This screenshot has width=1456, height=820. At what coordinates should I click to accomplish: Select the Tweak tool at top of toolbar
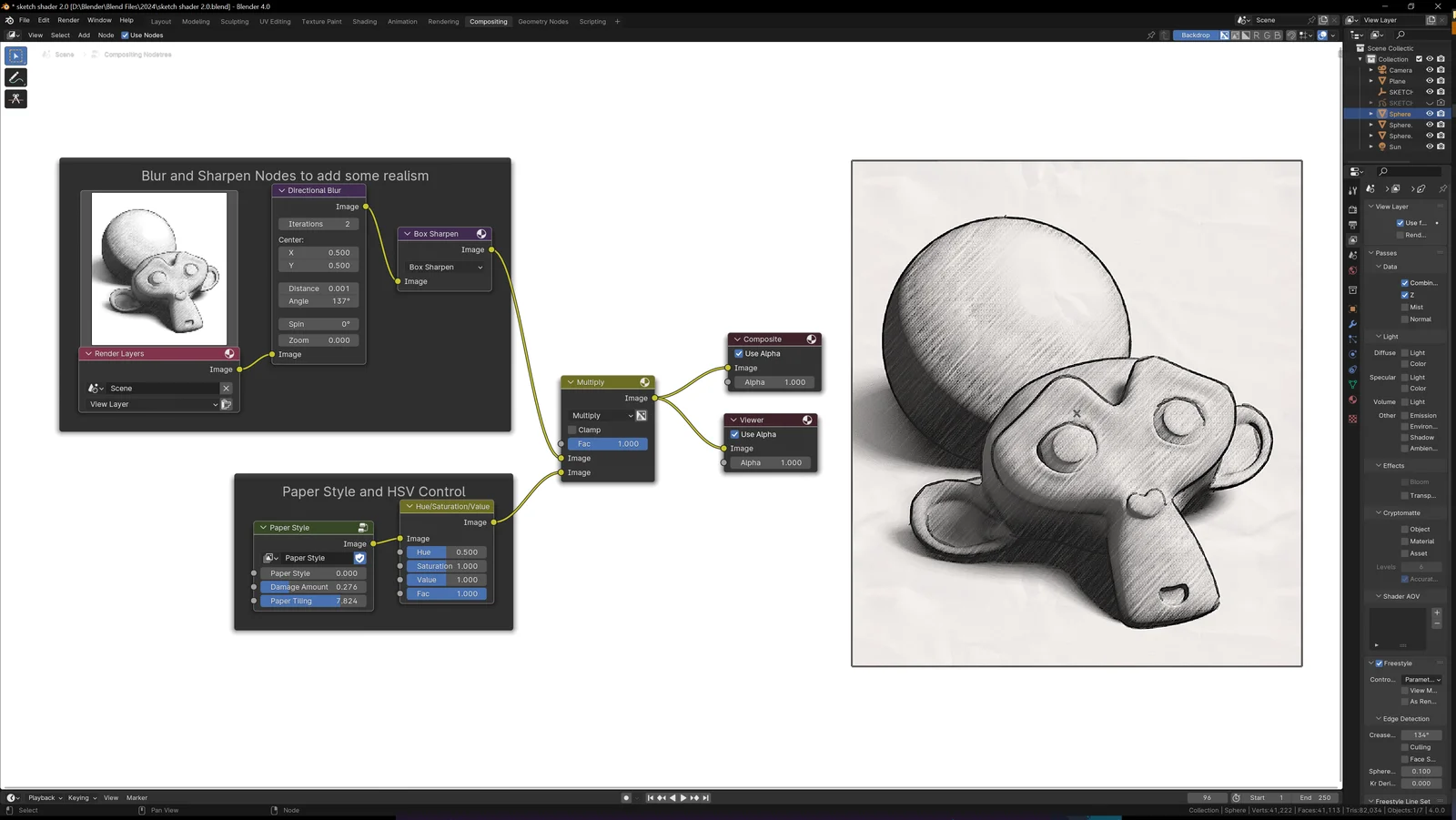tap(15, 56)
